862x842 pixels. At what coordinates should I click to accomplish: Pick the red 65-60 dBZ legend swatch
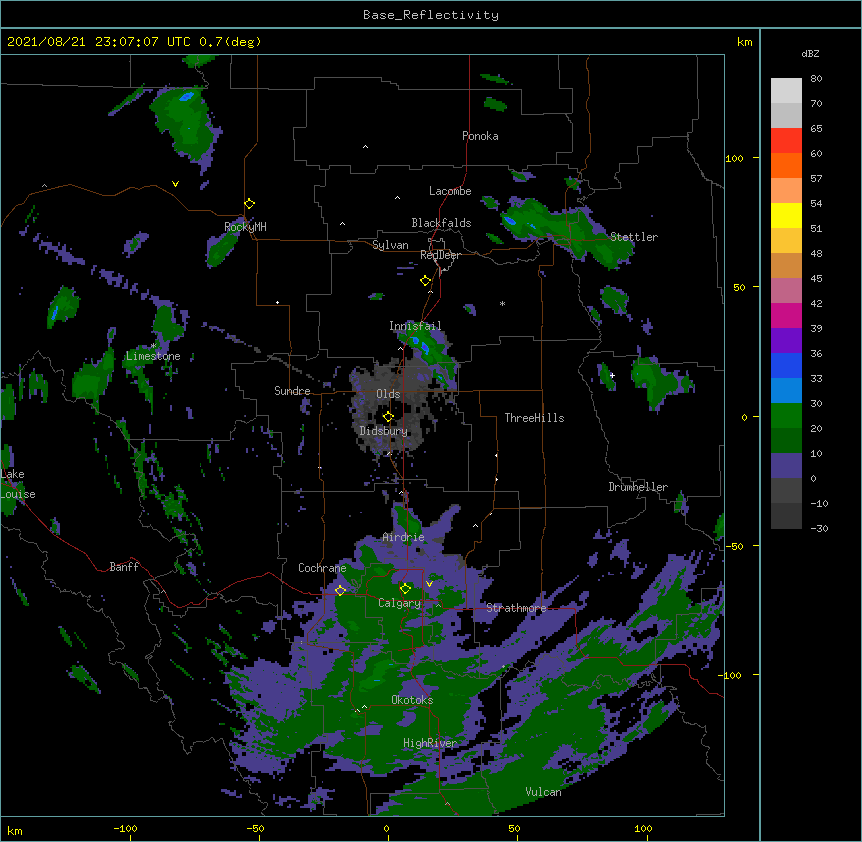tap(786, 141)
